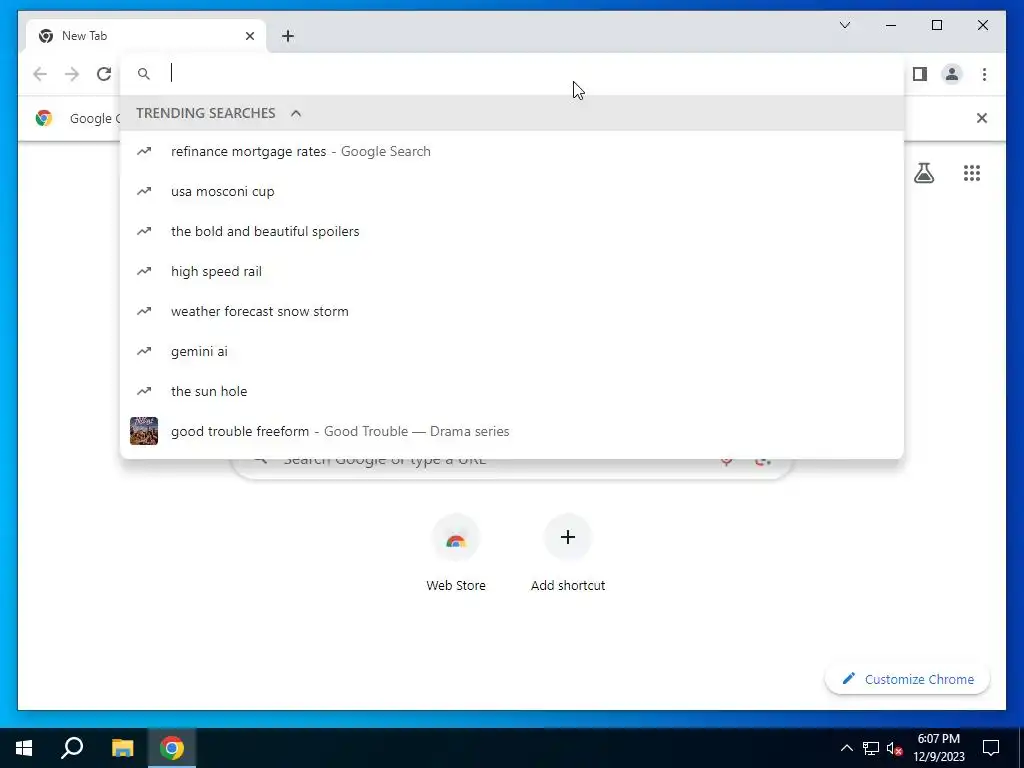
Task: Dismiss the Google Chrome info bar
Action: coord(982,118)
